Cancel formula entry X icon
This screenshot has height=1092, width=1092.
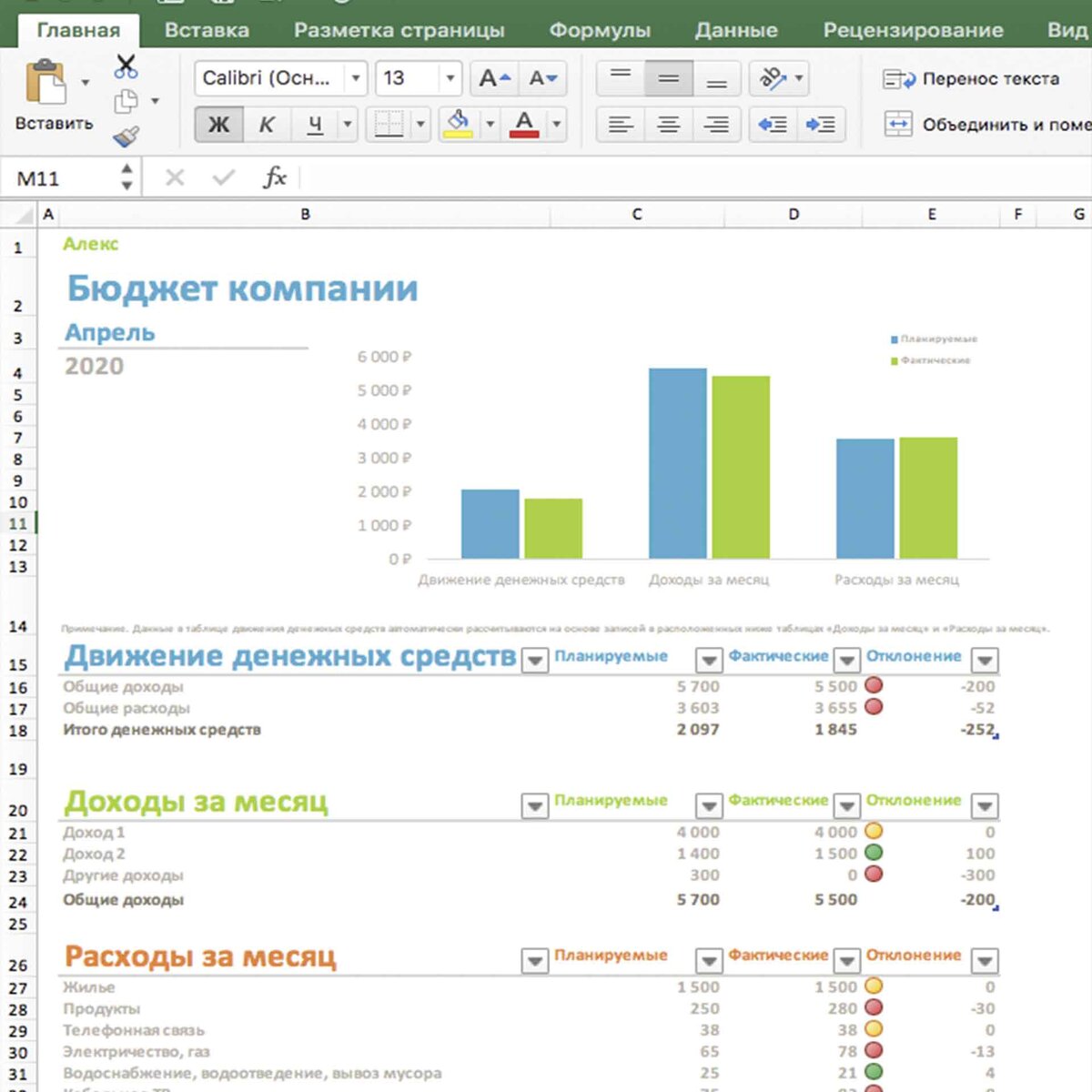click(175, 177)
